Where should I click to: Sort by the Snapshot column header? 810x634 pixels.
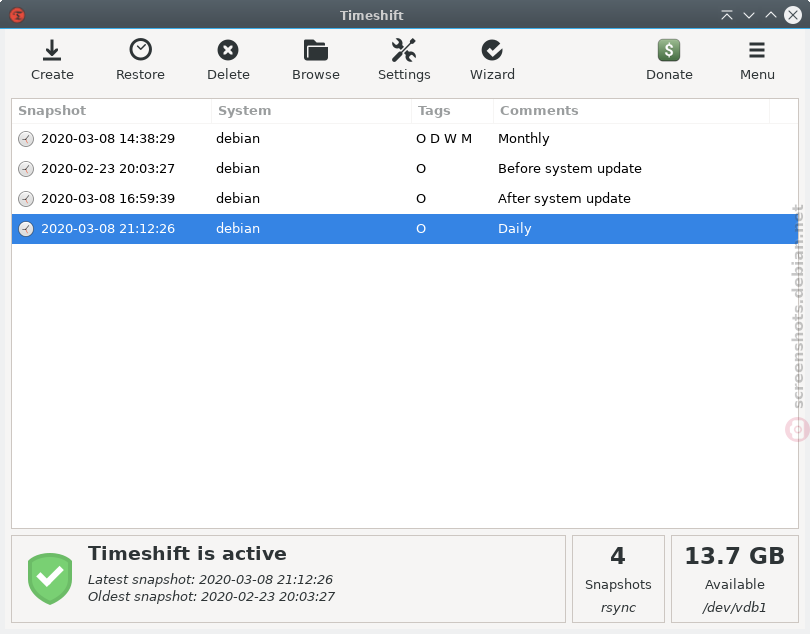pyautogui.click(x=112, y=111)
